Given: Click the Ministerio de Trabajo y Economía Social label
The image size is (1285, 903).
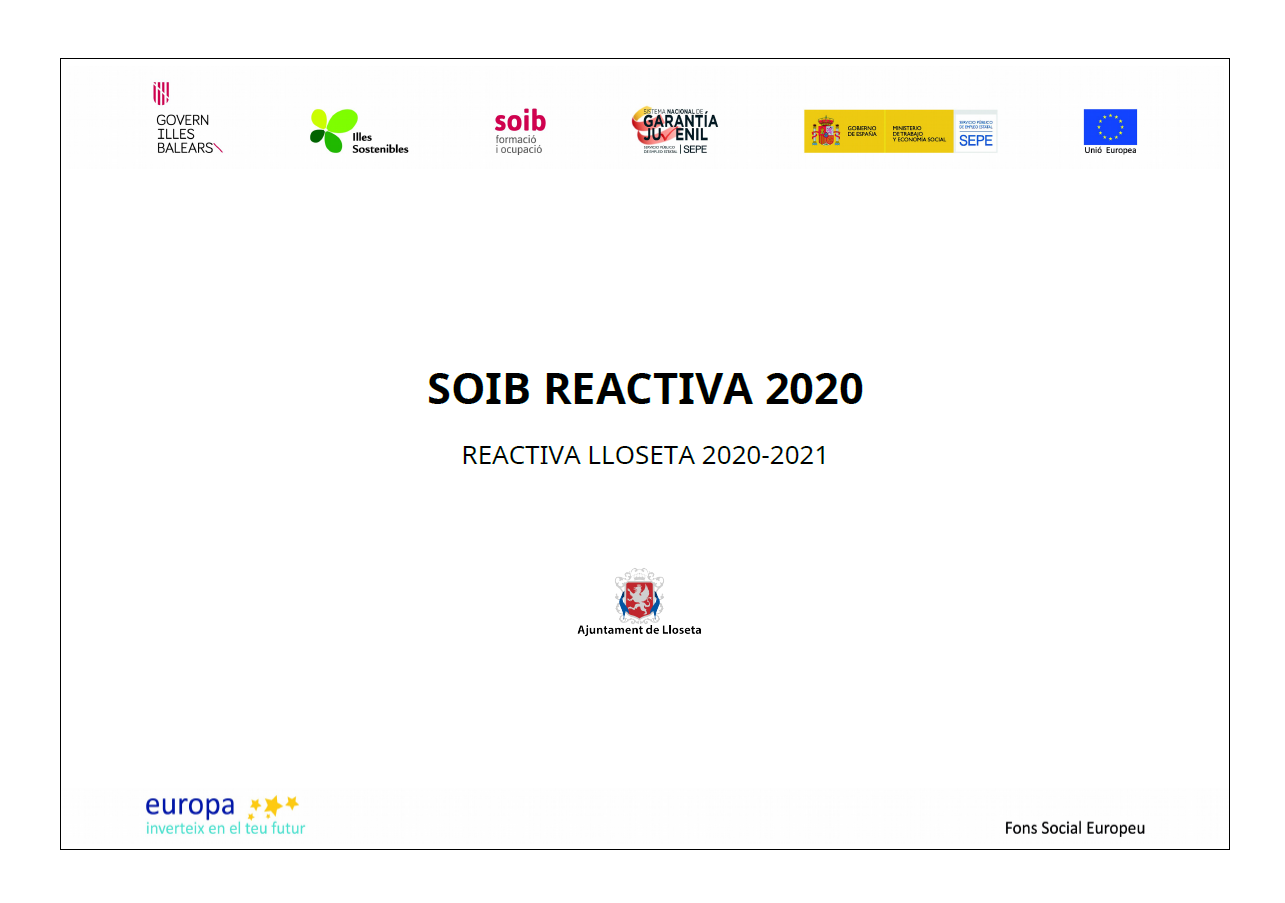Looking at the screenshot, I should (919, 133).
